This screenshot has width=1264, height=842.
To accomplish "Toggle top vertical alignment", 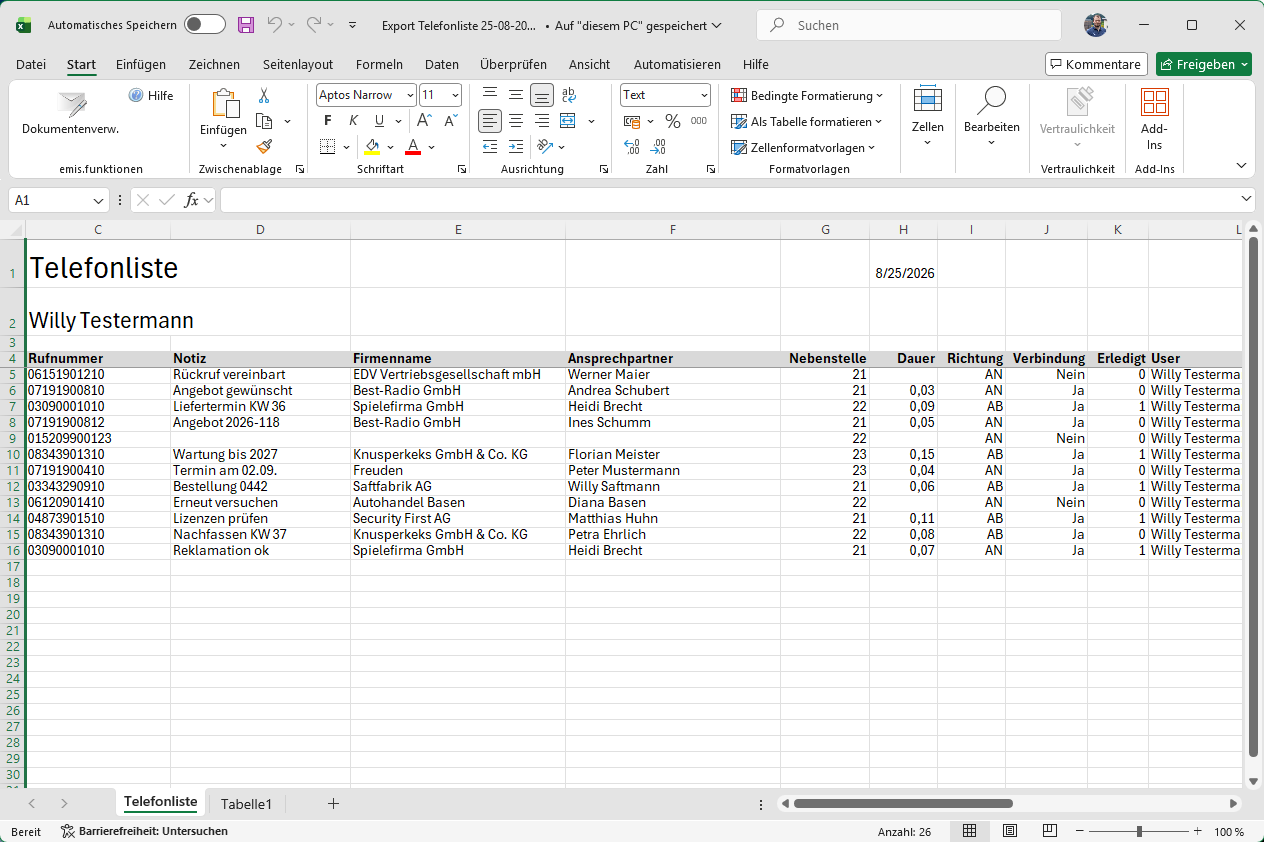I will [490, 95].
